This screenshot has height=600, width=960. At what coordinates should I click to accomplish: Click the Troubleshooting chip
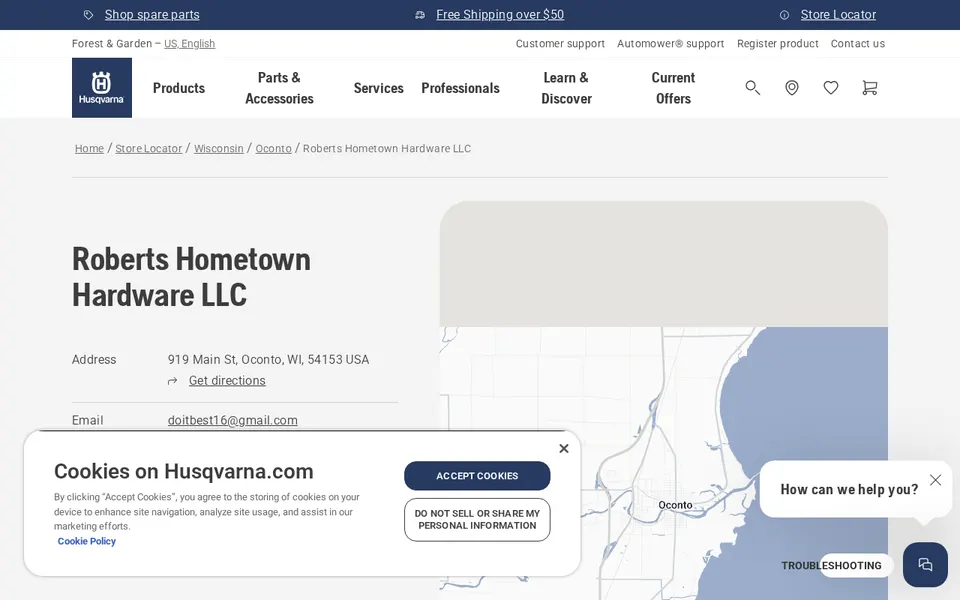point(831,566)
